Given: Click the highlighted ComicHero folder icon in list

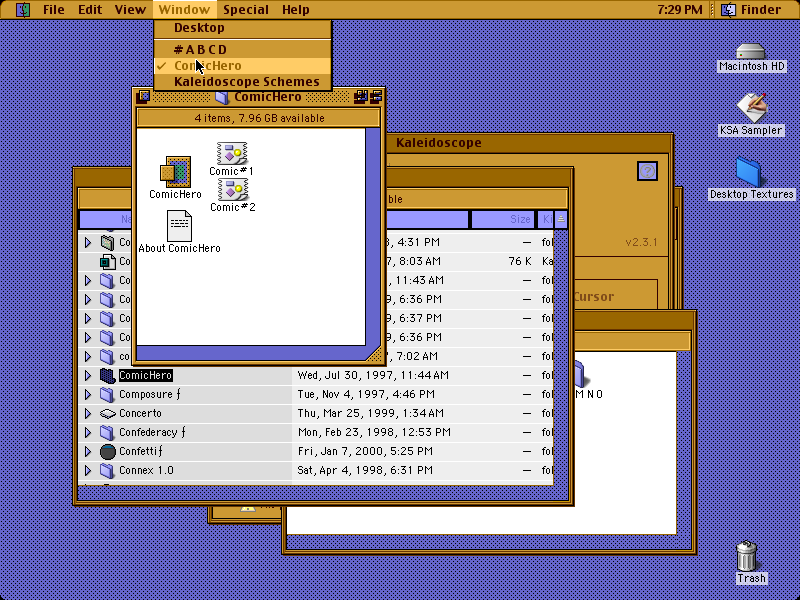Looking at the screenshot, I should pyautogui.click(x=108, y=376).
